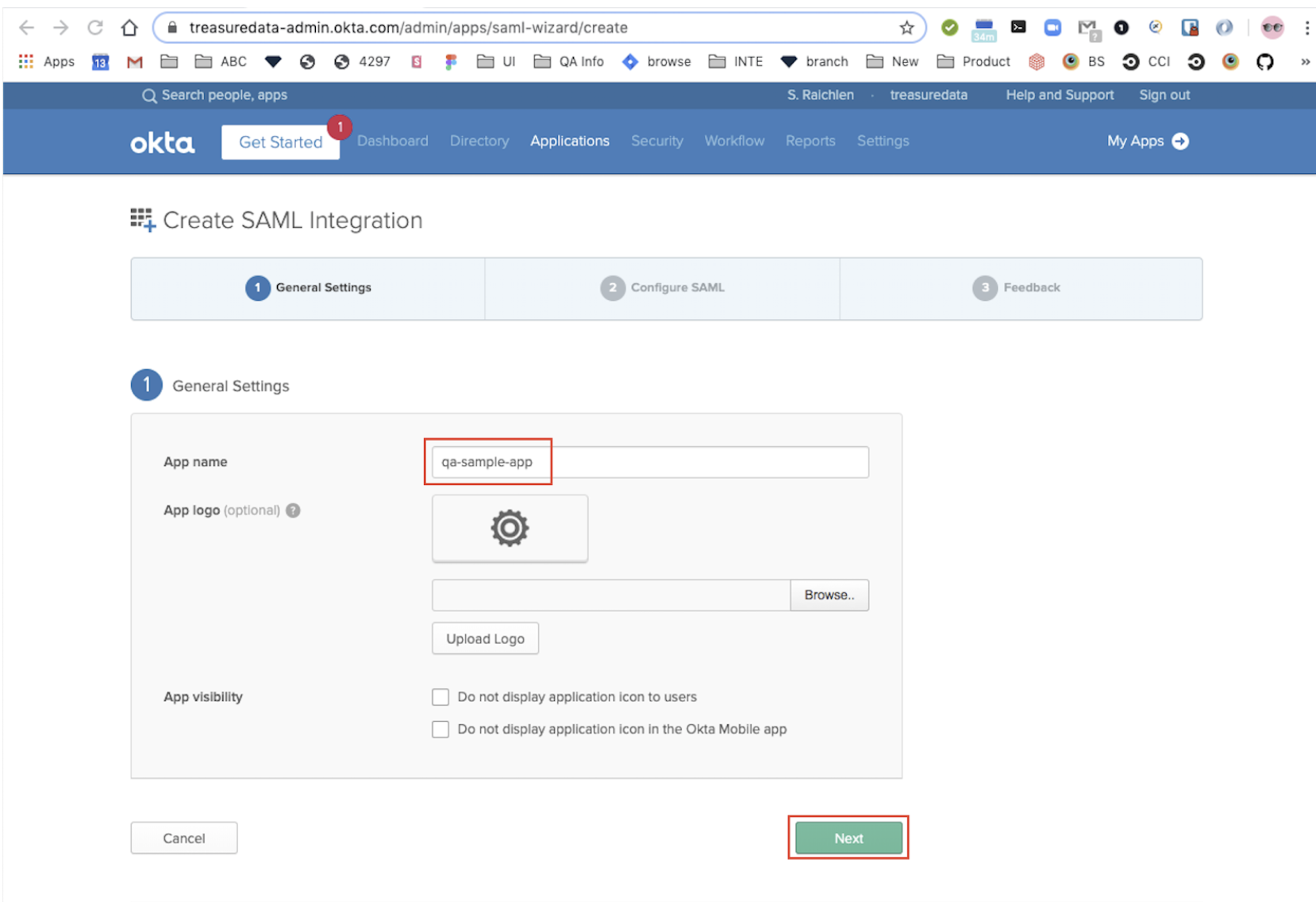Open the QA Info bookmarks folder
The width and height of the screenshot is (1316, 902).
[569, 62]
